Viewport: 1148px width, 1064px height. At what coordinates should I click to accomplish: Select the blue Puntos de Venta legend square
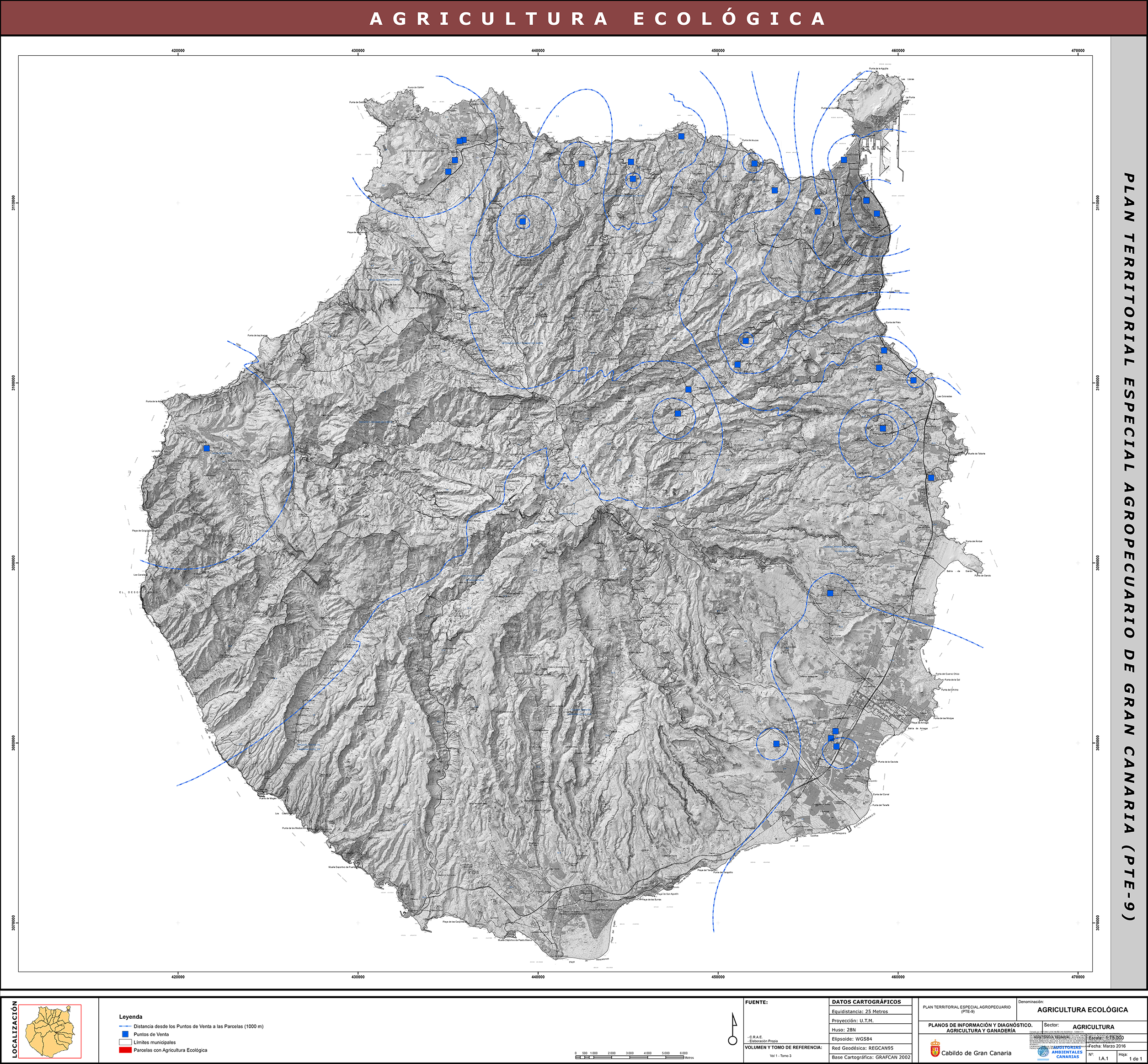(x=125, y=1034)
